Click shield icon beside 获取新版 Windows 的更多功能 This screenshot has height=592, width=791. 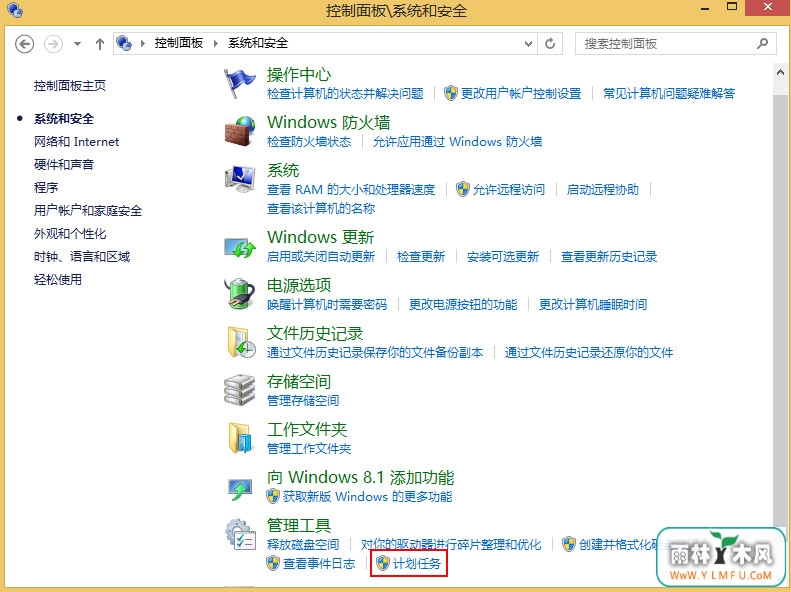point(273,496)
